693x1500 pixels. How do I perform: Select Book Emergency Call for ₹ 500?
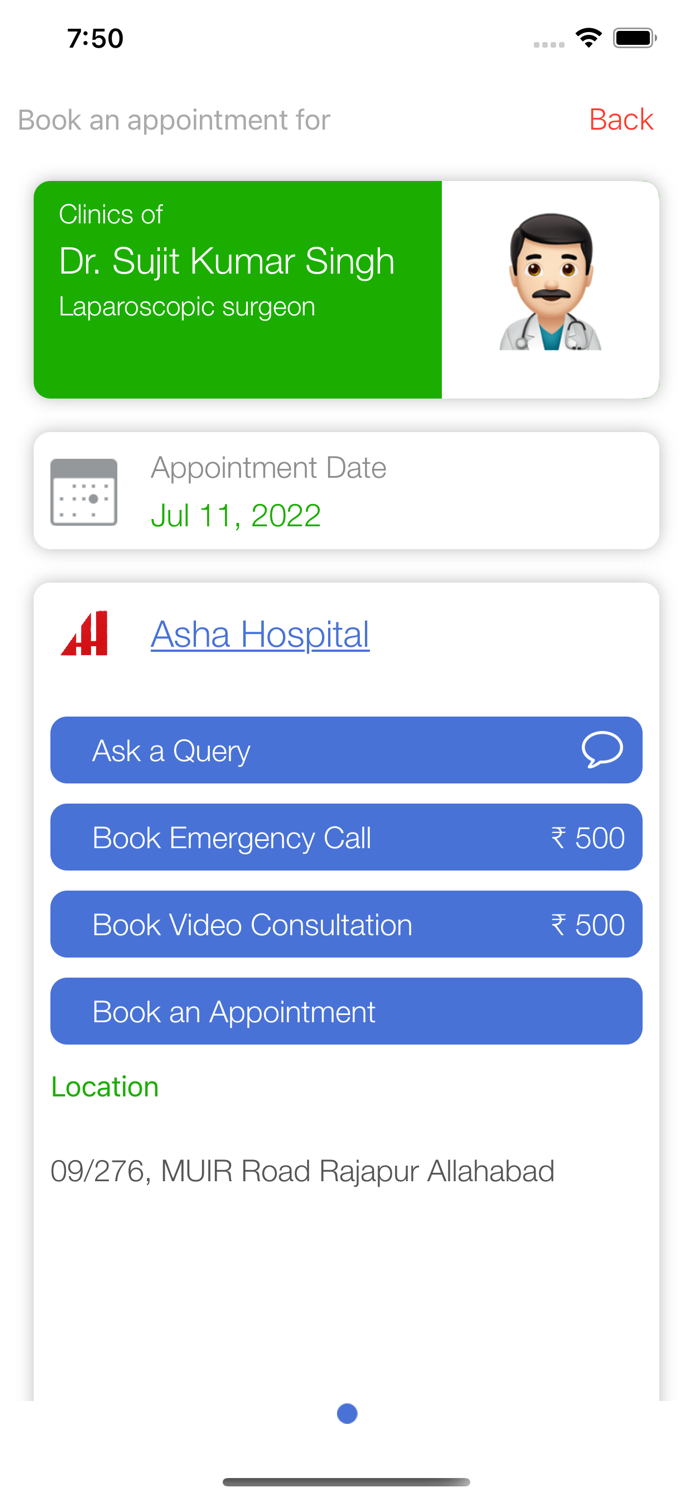click(346, 837)
